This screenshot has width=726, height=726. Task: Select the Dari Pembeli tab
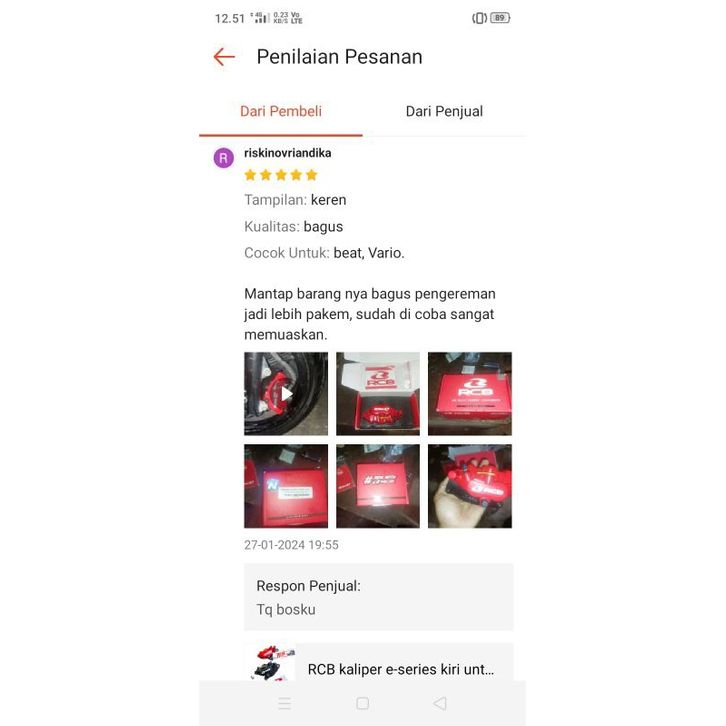(x=281, y=111)
